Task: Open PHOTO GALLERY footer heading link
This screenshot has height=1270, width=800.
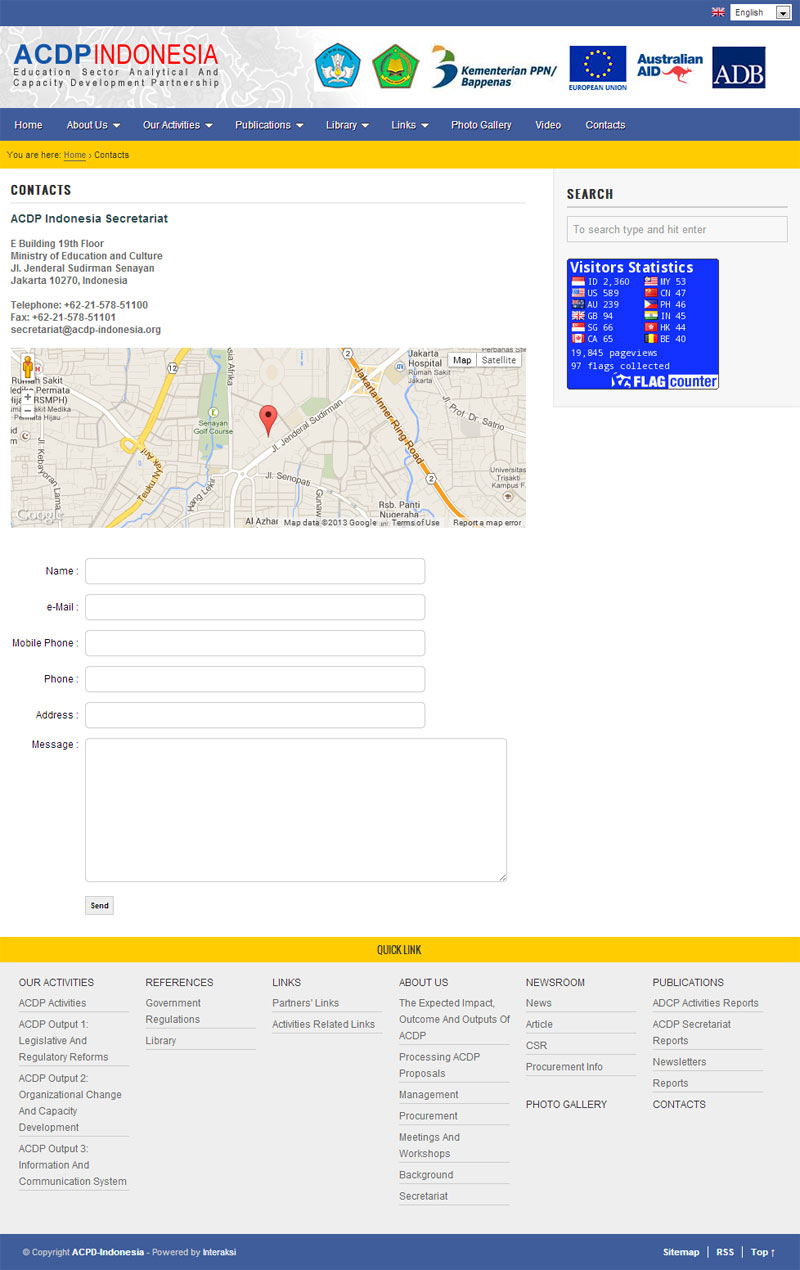Action: (x=566, y=1105)
